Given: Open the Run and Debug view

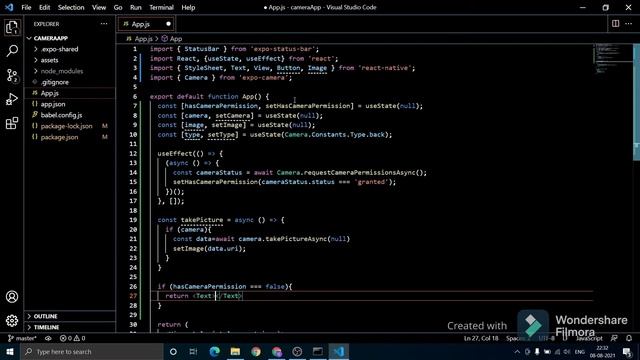Looking at the screenshot, I should click(x=12, y=99).
